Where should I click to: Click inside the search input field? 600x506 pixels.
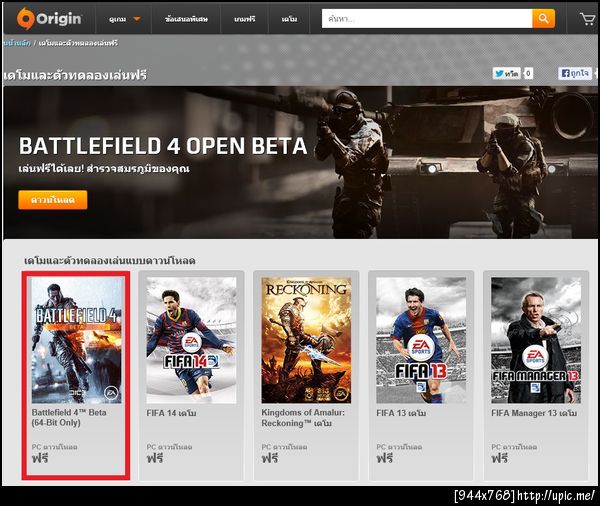click(x=427, y=18)
